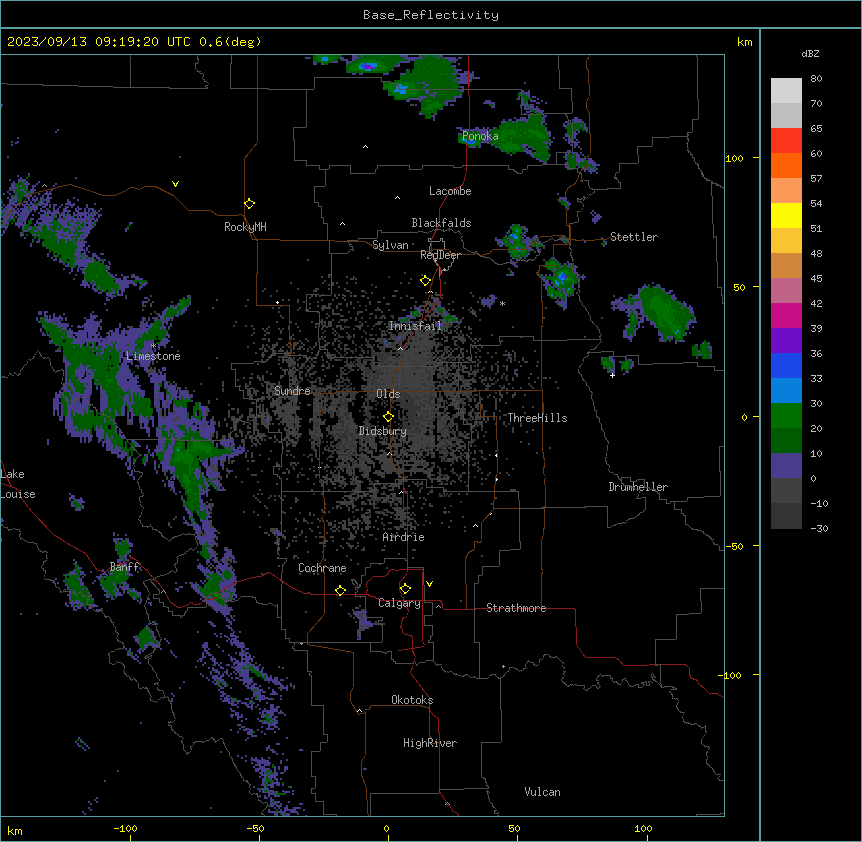Click the HighRiver label
862x842 pixels.
point(430,743)
